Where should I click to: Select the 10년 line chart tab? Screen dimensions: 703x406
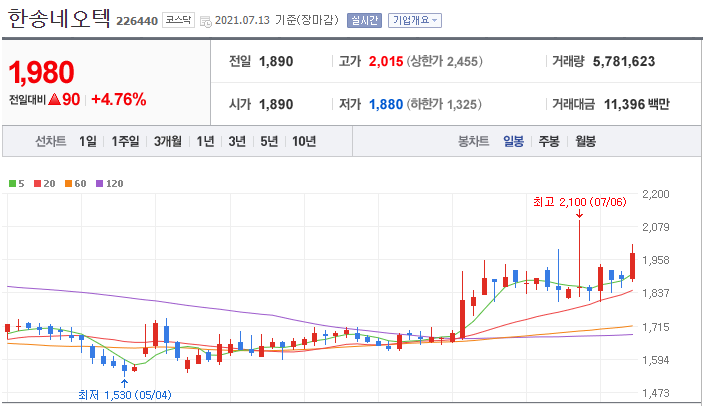pos(304,142)
